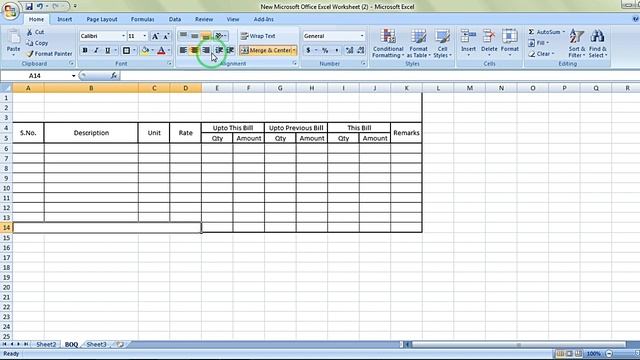Screen dimensions: 640x360
Task: Align text to the left
Action: (x=183, y=50)
